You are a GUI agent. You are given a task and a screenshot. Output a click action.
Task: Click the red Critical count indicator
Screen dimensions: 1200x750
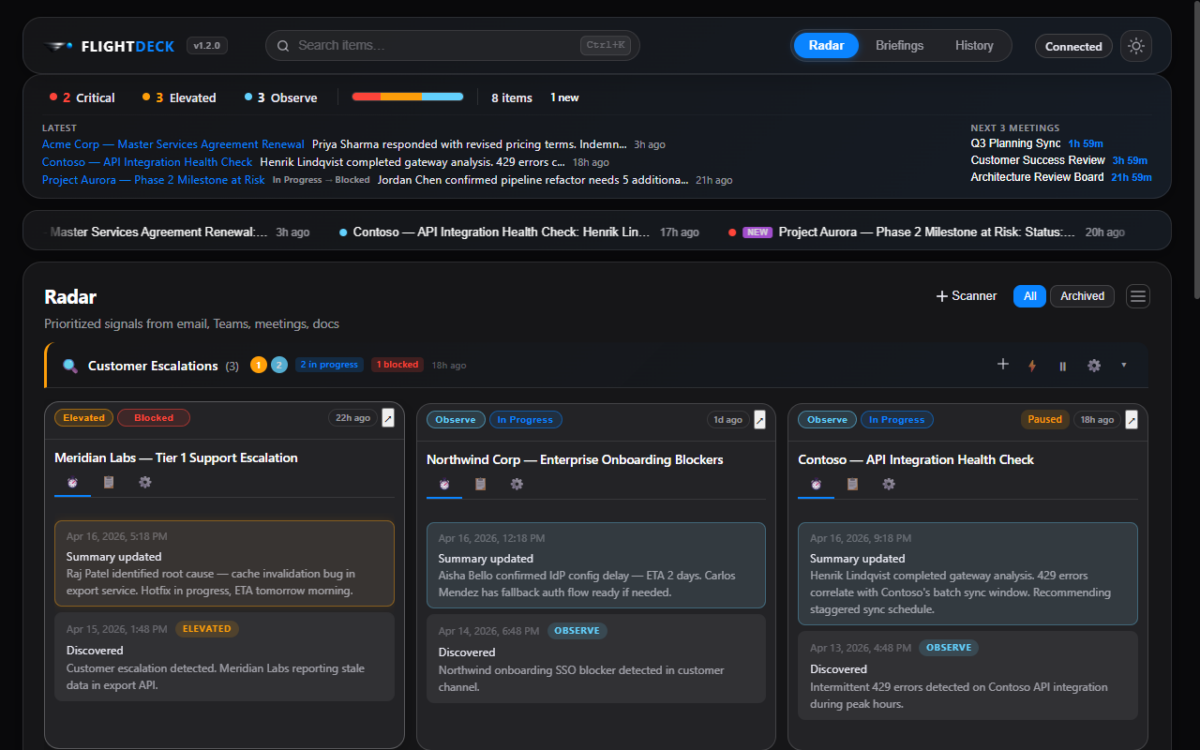(82, 98)
